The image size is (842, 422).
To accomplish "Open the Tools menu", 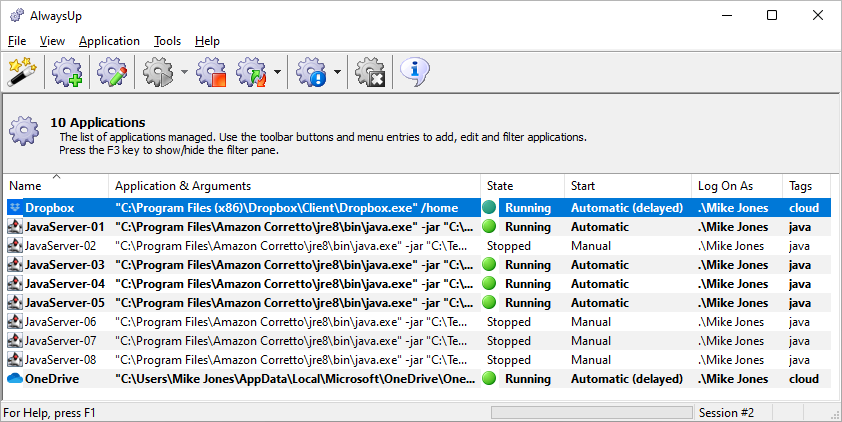I will click(168, 41).
